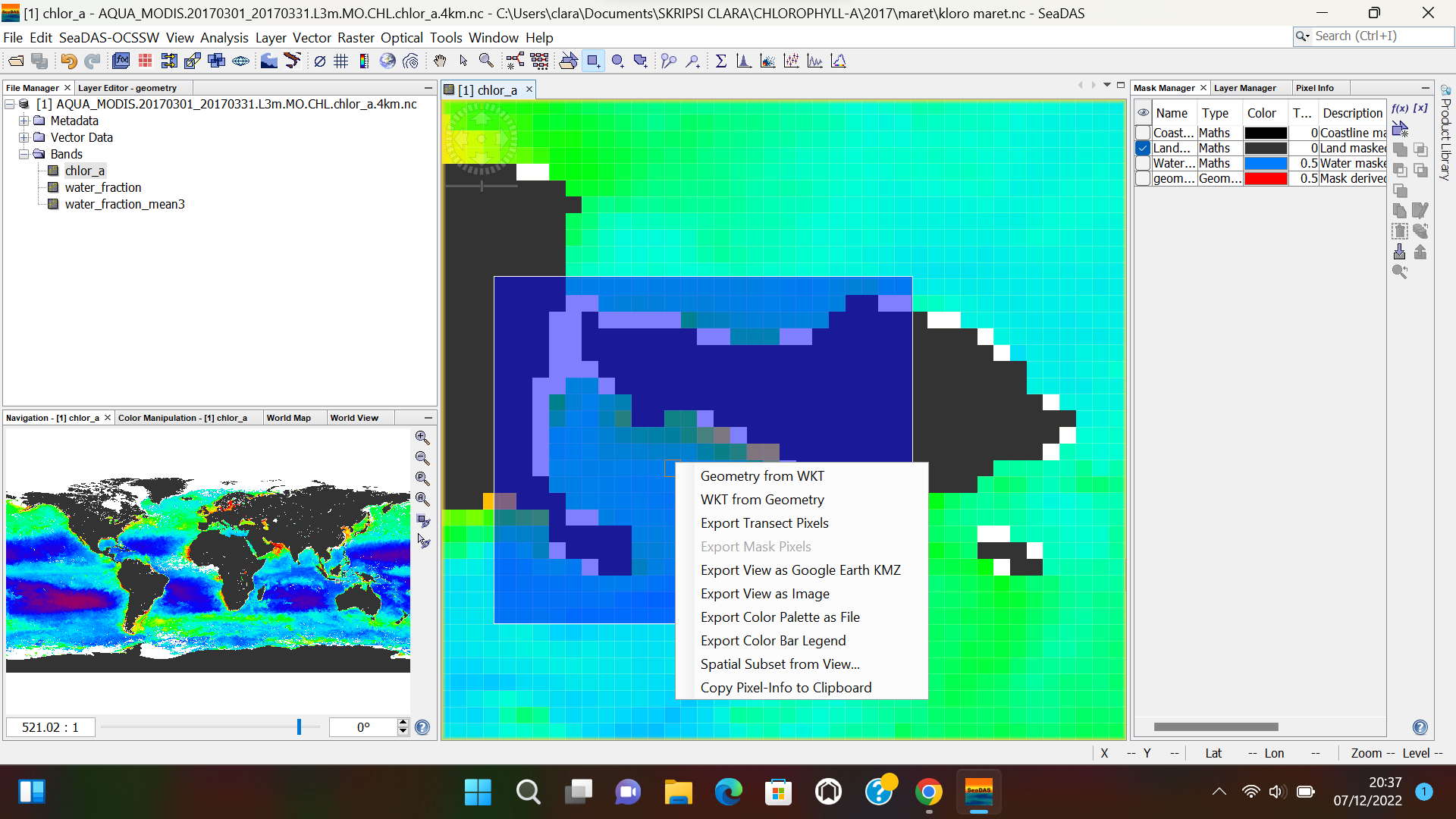
Task: Select the draw rectangle geometry tool
Action: click(594, 61)
